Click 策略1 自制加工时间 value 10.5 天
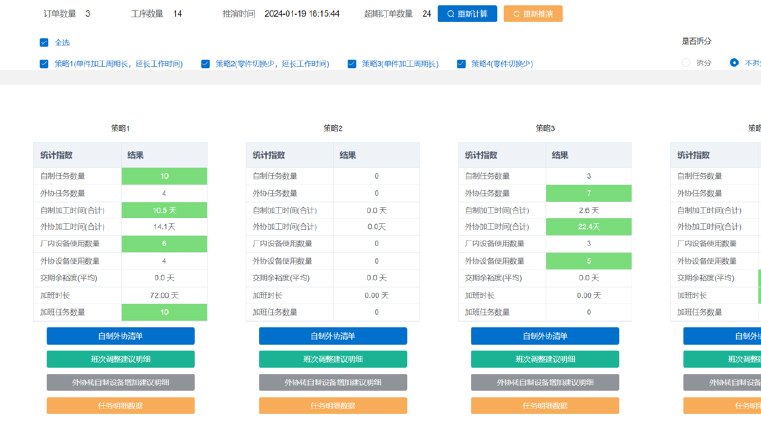 tap(164, 210)
